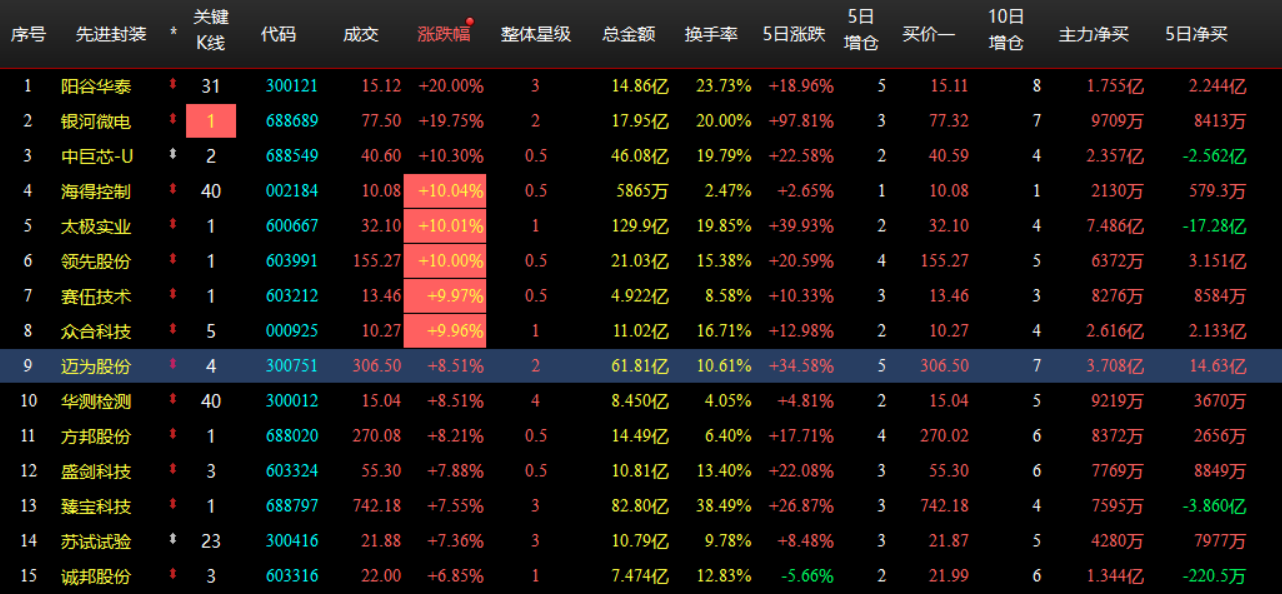Screen dimensions: 1282x594
Task: Click marker icon beside 赛伍技术
Action: 173,296
